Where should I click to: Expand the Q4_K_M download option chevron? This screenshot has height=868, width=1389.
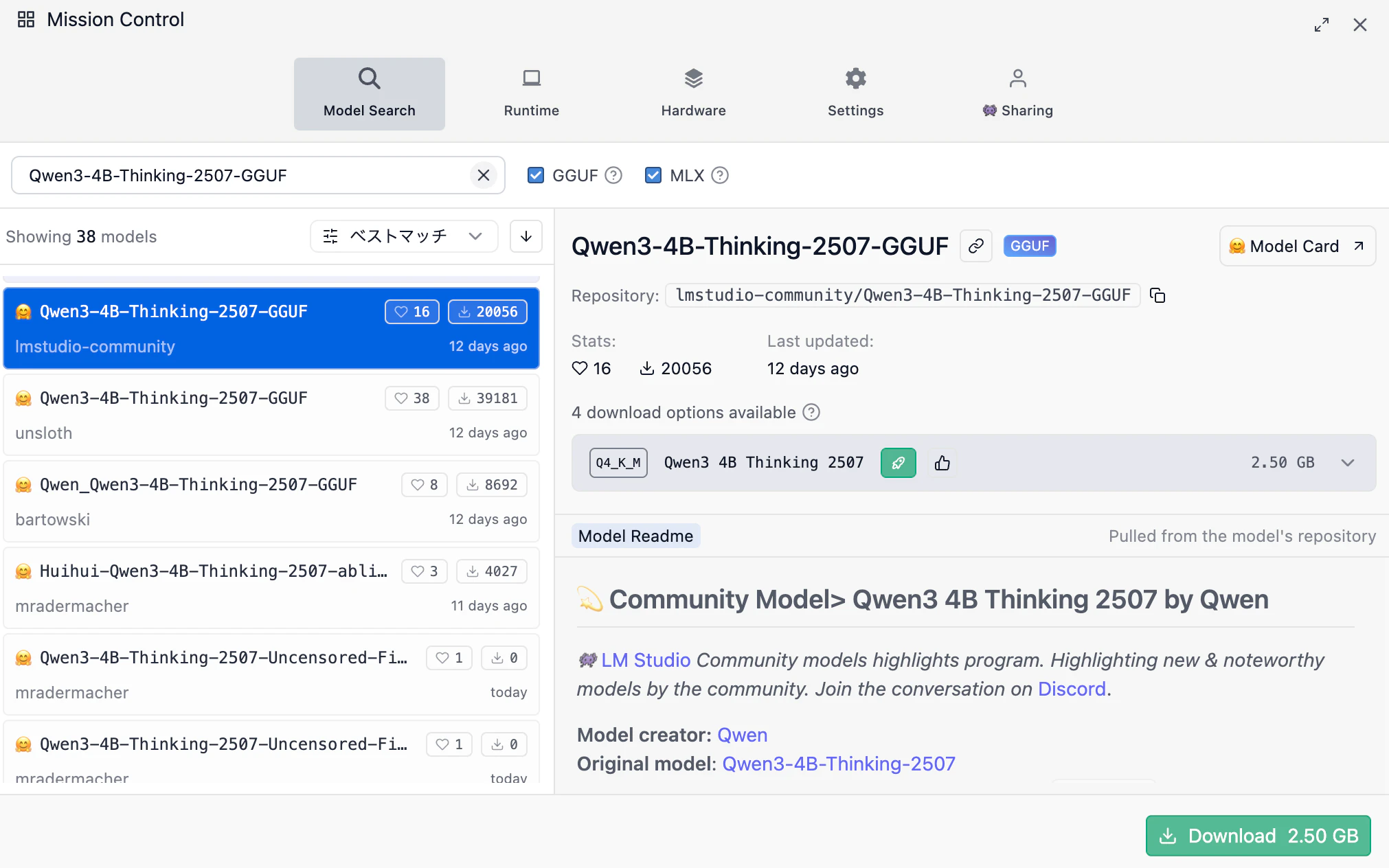[x=1348, y=463]
